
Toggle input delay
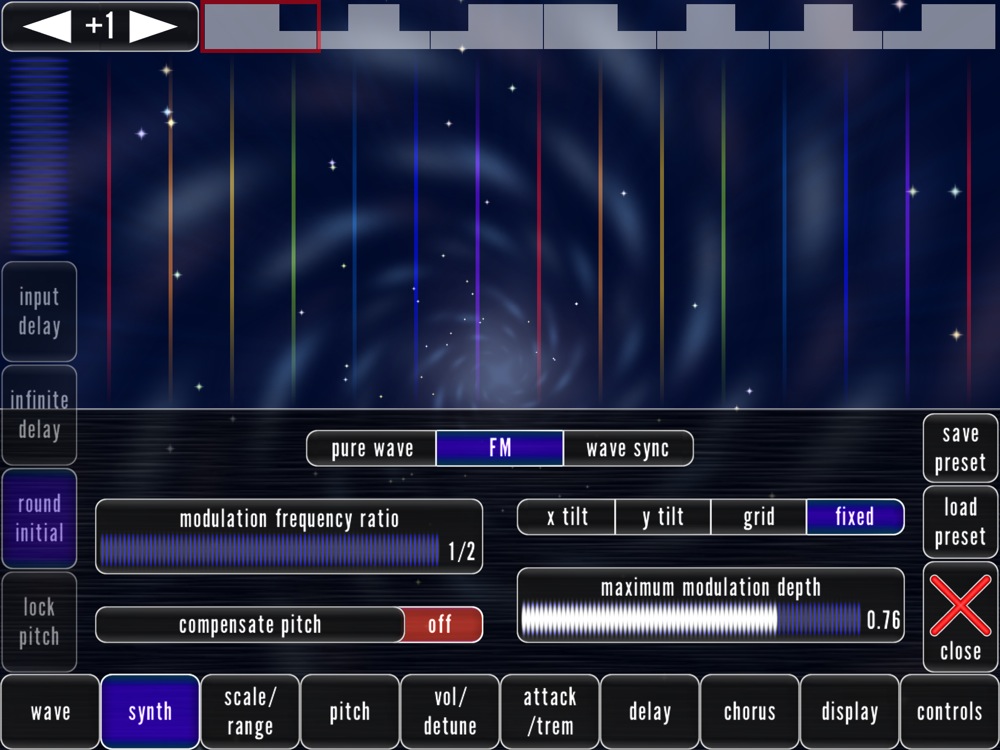[x=40, y=312]
